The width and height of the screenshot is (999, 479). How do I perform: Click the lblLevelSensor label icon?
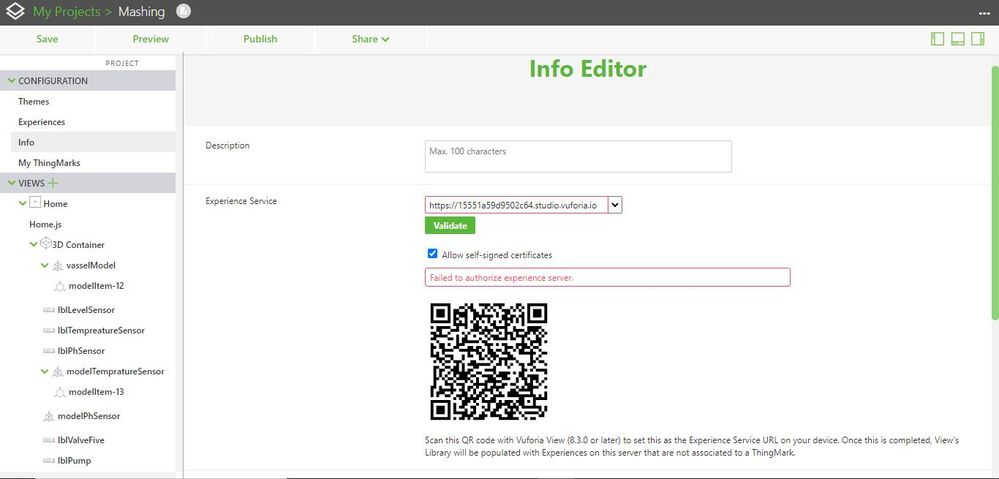coord(48,310)
